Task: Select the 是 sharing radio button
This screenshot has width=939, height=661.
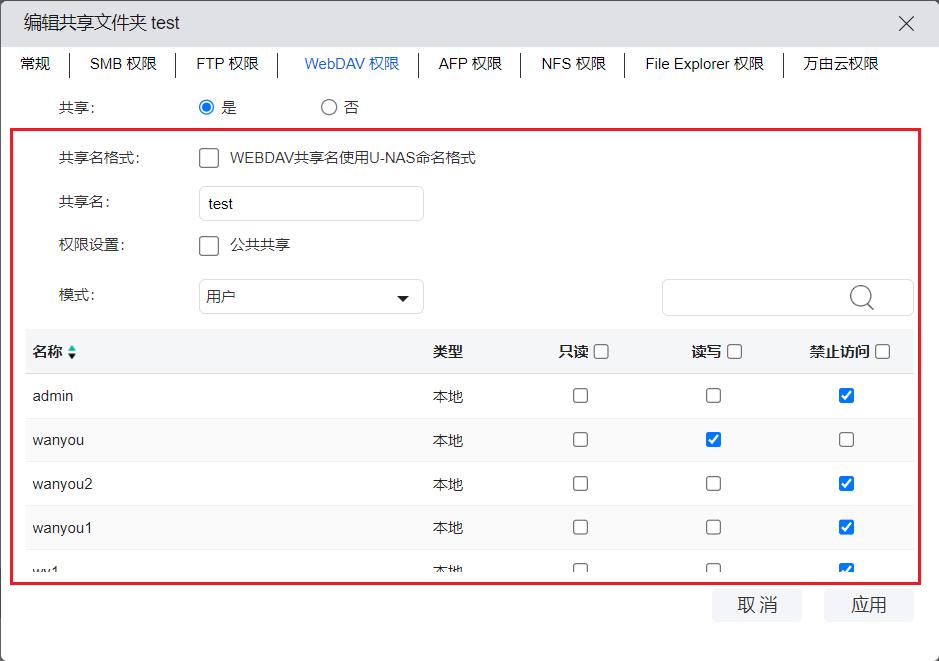Action: pos(207,107)
